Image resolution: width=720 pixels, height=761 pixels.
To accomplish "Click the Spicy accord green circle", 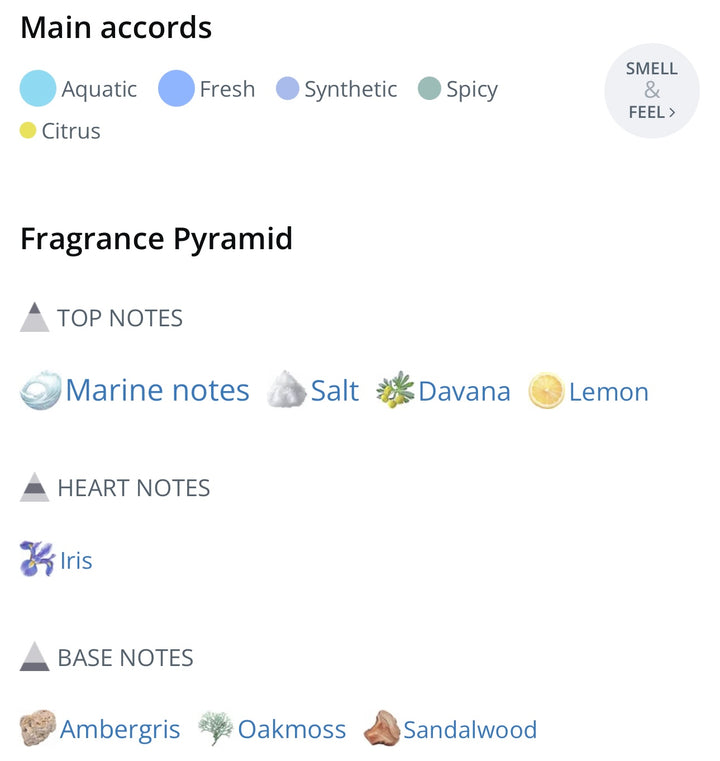I will [429, 88].
